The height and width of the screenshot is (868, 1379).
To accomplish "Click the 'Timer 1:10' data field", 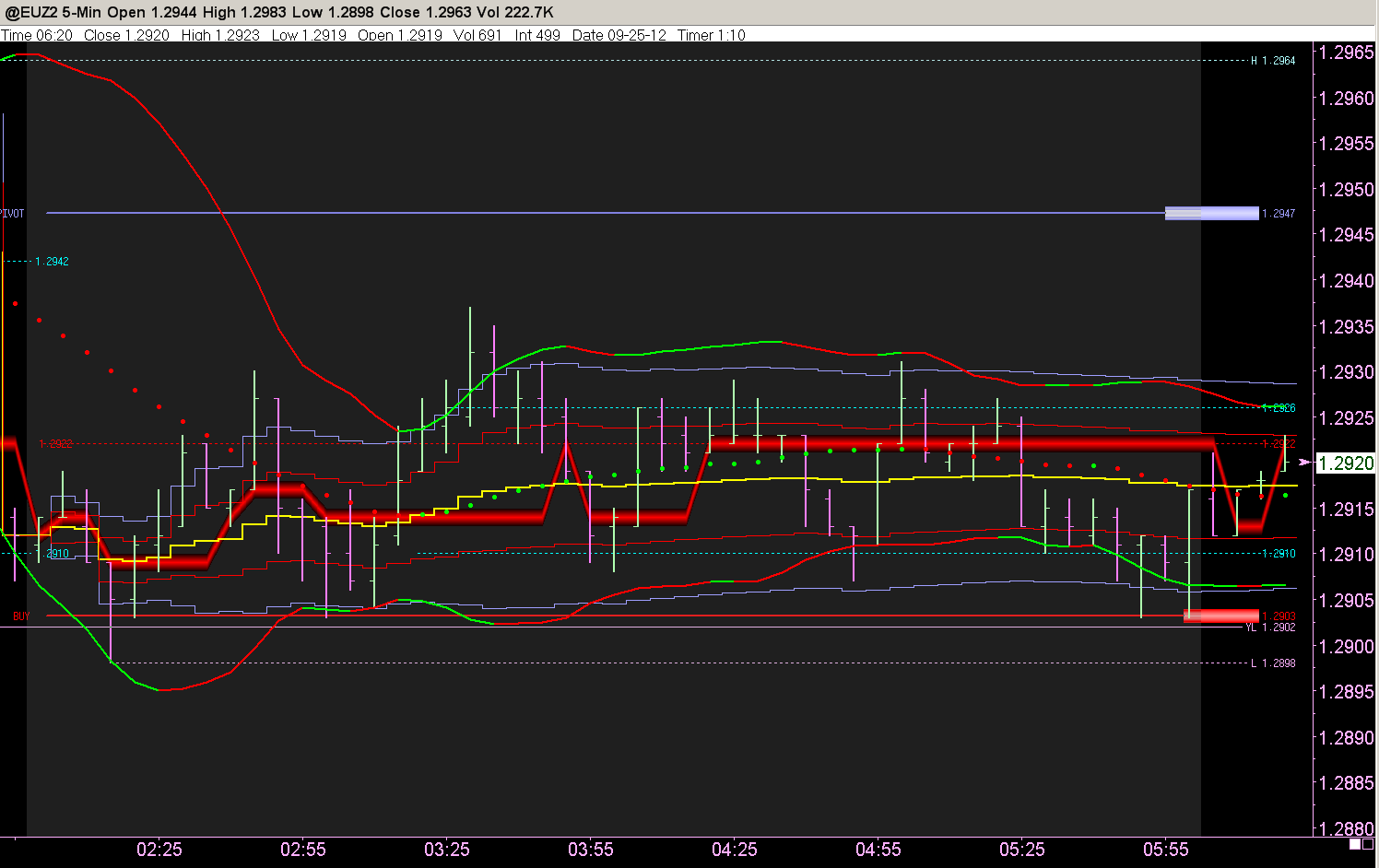I will click(711, 35).
